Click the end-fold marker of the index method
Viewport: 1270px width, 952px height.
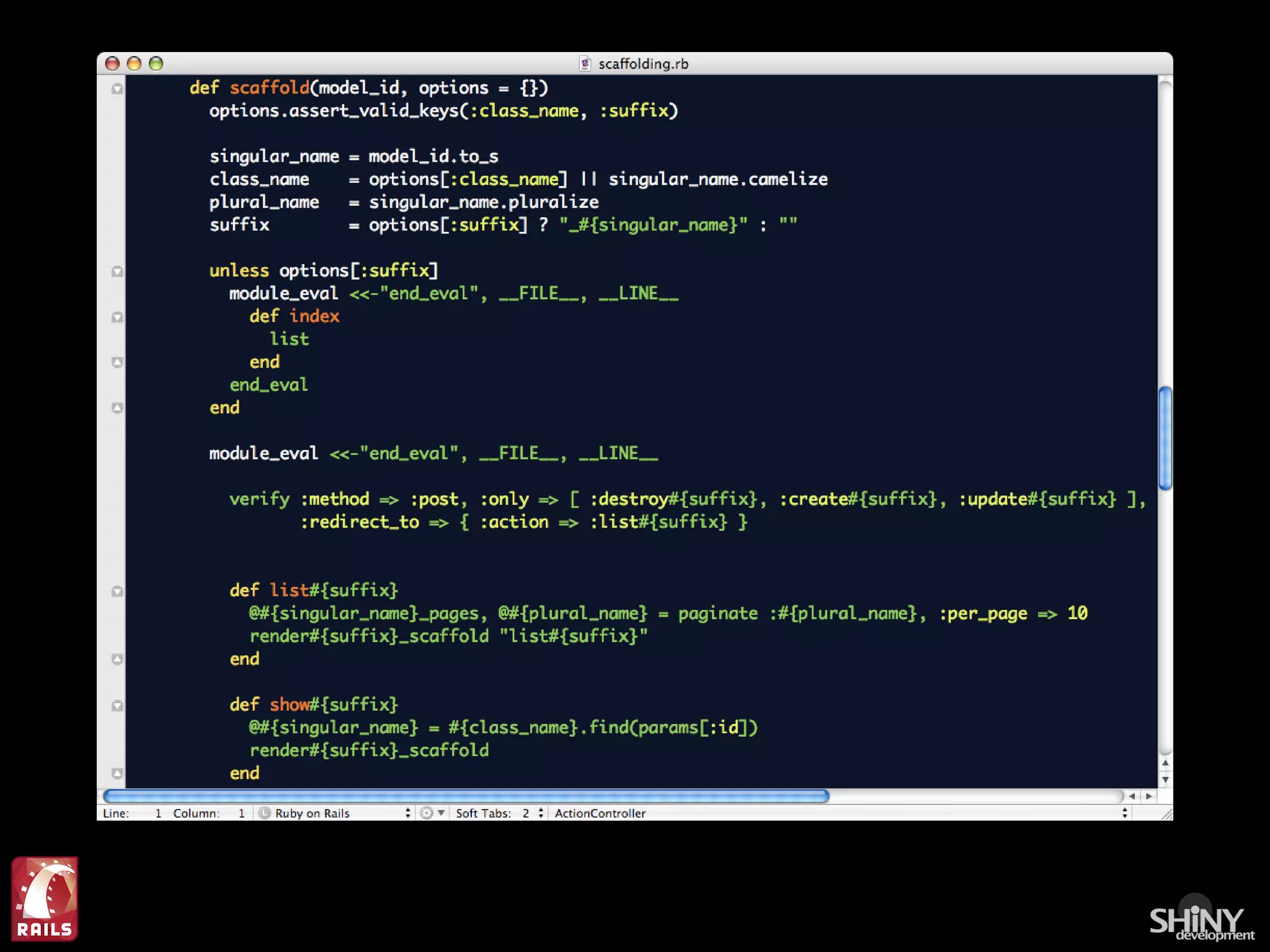(117, 362)
